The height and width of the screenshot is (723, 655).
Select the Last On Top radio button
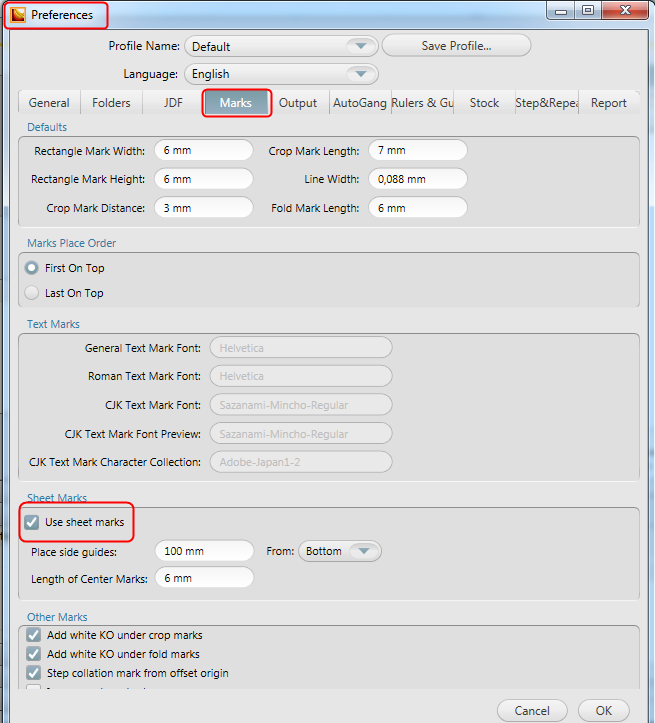(x=32, y=293)
